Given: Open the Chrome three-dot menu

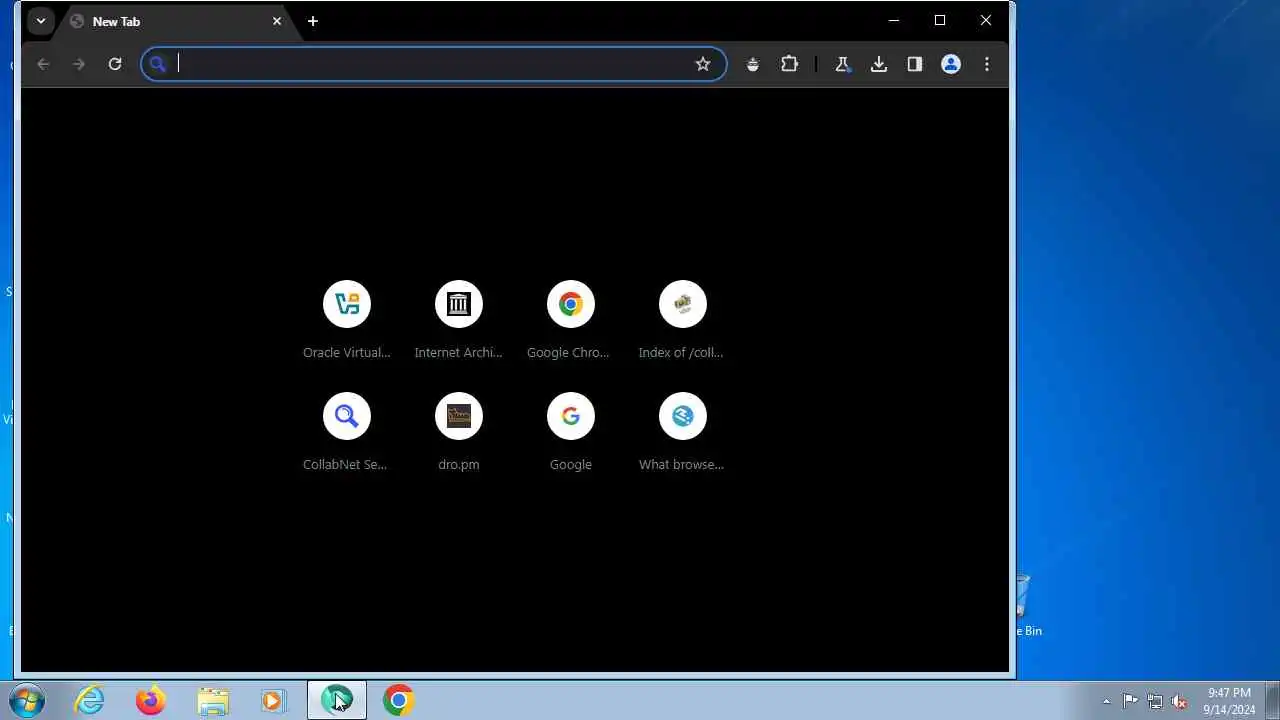Looking at the screenshot, I should (x=987, y=64).
